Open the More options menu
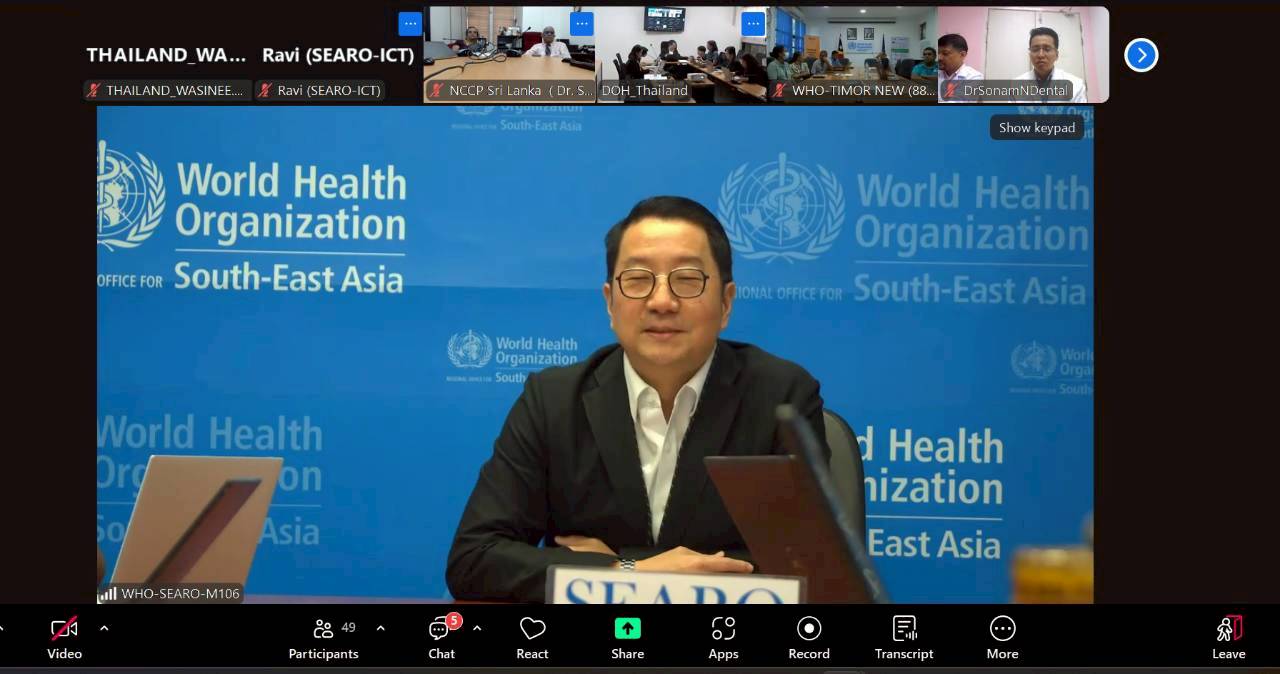1280x674 pixels. point(1002,638)
